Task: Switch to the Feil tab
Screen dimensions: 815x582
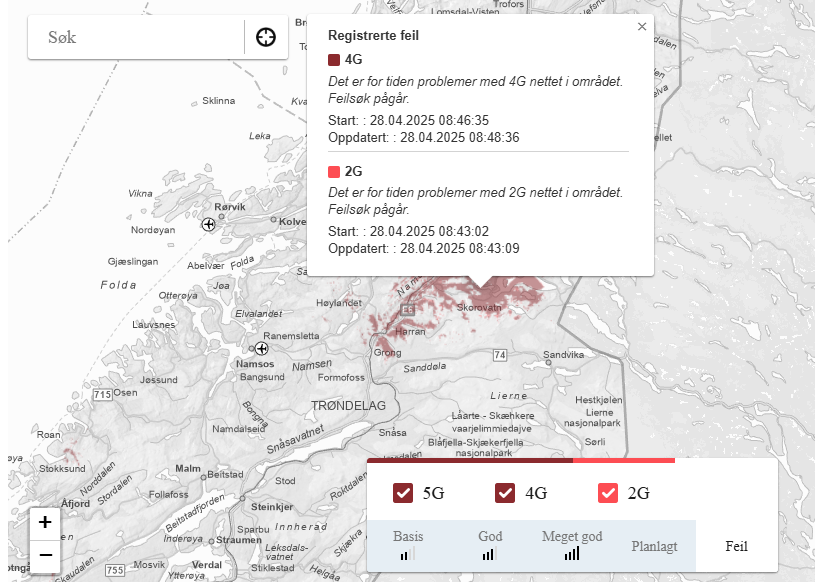Action: tap(737, 546)
